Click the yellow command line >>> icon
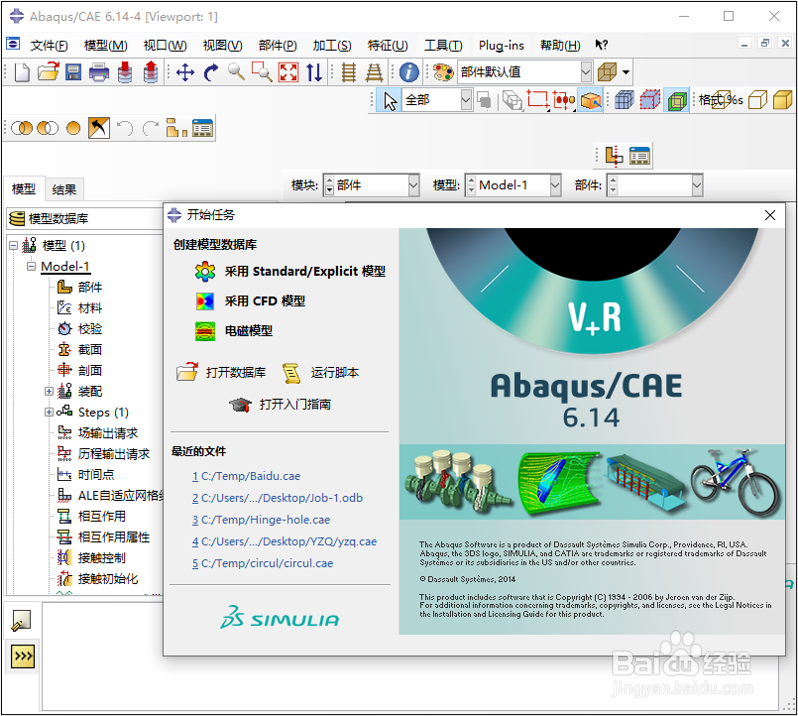Viewport: 798px width, 716px height. [22, 656]
